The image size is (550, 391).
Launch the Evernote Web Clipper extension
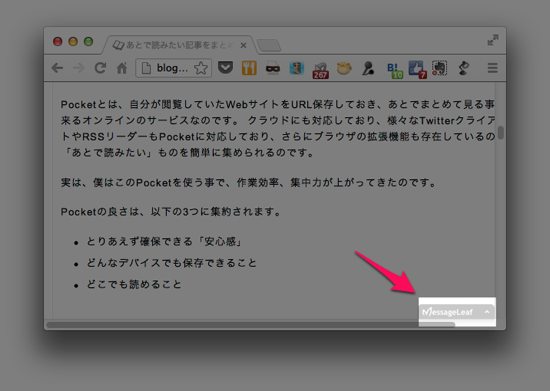(439, 68)
